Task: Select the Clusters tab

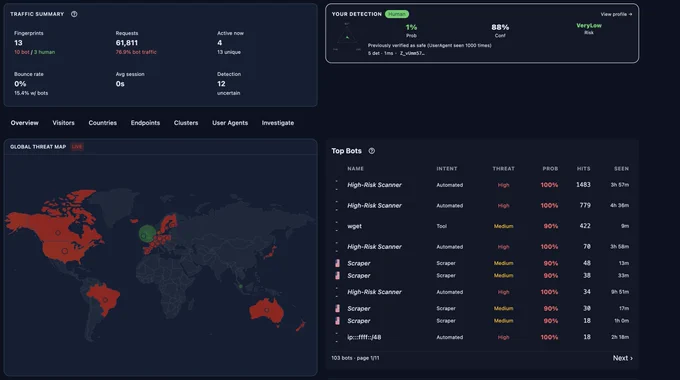Action: coord(186,123)
